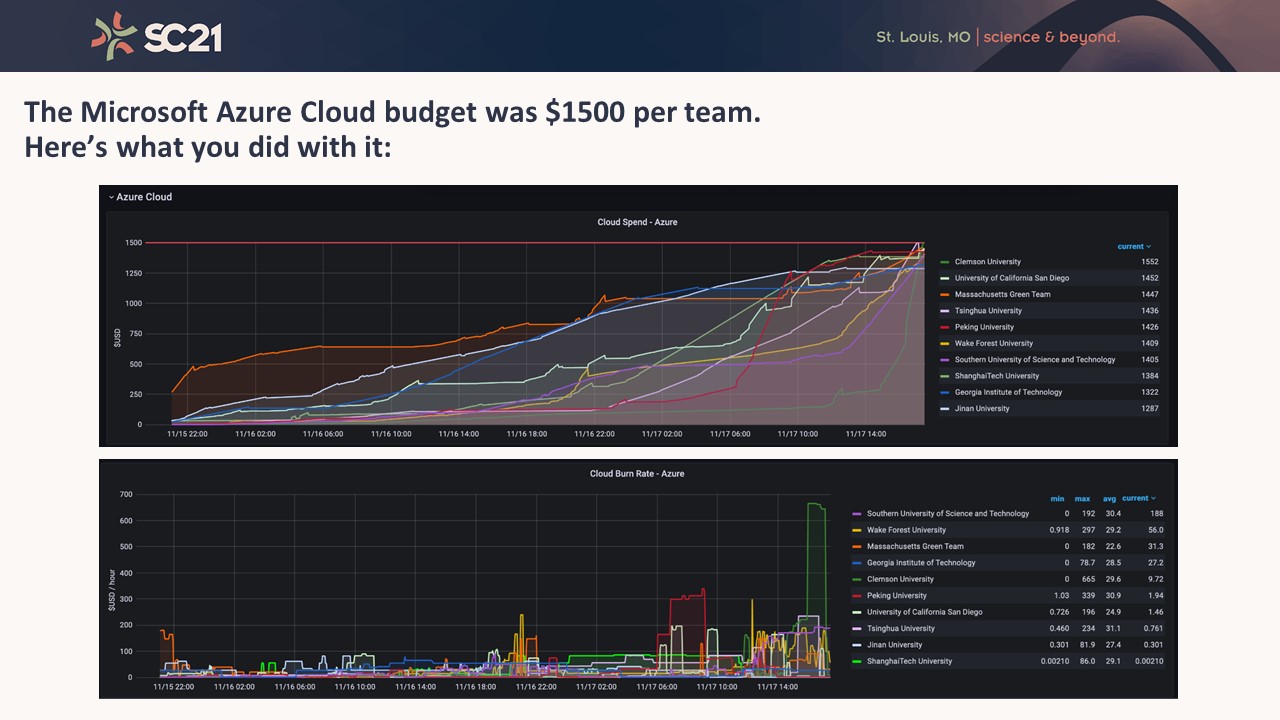Select Clemson University in Burn Rate legend
The height and width of the screenshot is (720, 1280).
[x=900, y=579]
